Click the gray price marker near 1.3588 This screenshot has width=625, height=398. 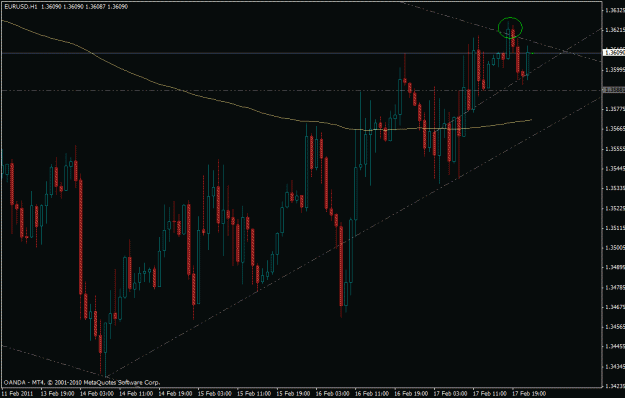click(614, 90)
